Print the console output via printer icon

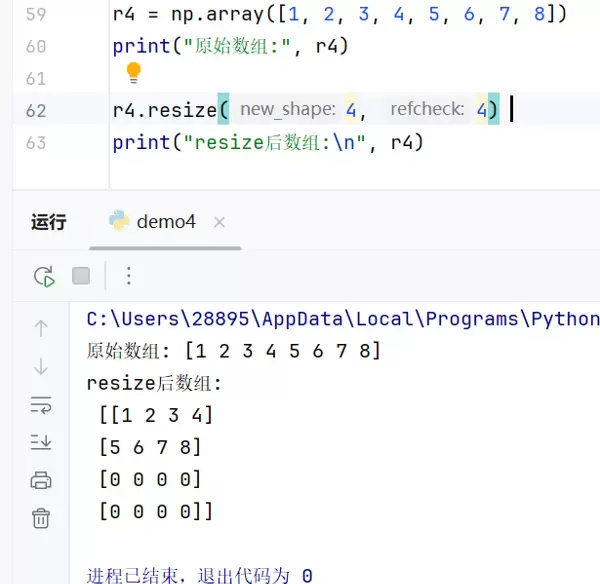[x=41, y=480]
